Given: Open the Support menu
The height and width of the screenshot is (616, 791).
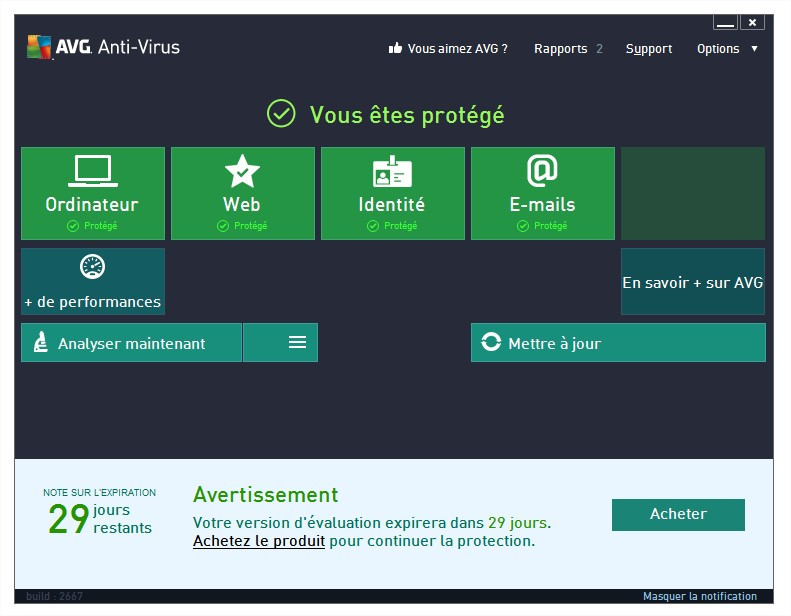Looking at the screenshot, I should 649,48.
